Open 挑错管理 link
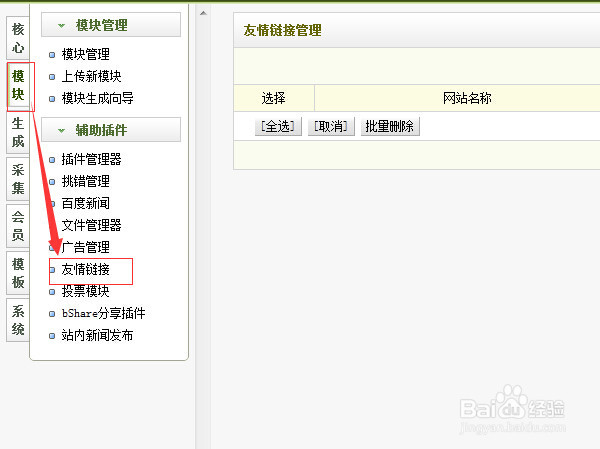600x449 pixels. click(86, 181)
